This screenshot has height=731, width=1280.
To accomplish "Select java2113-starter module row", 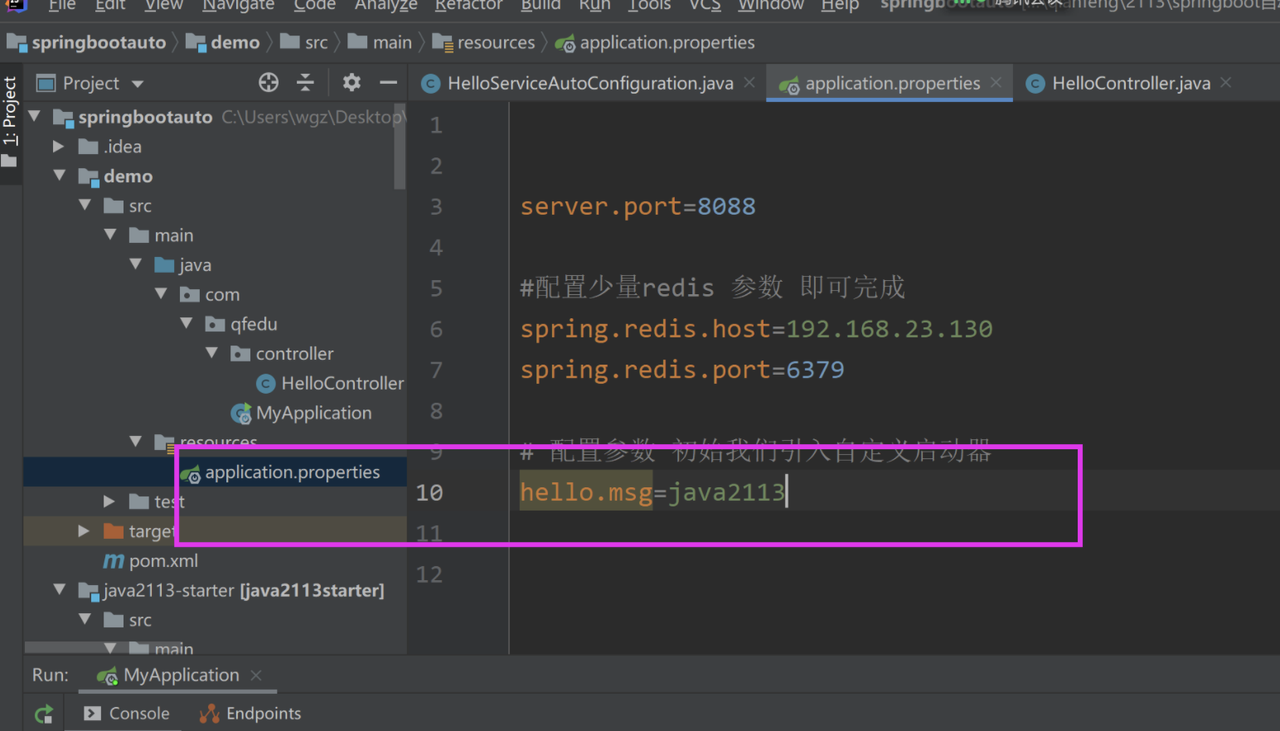I will tap(215, 590).
